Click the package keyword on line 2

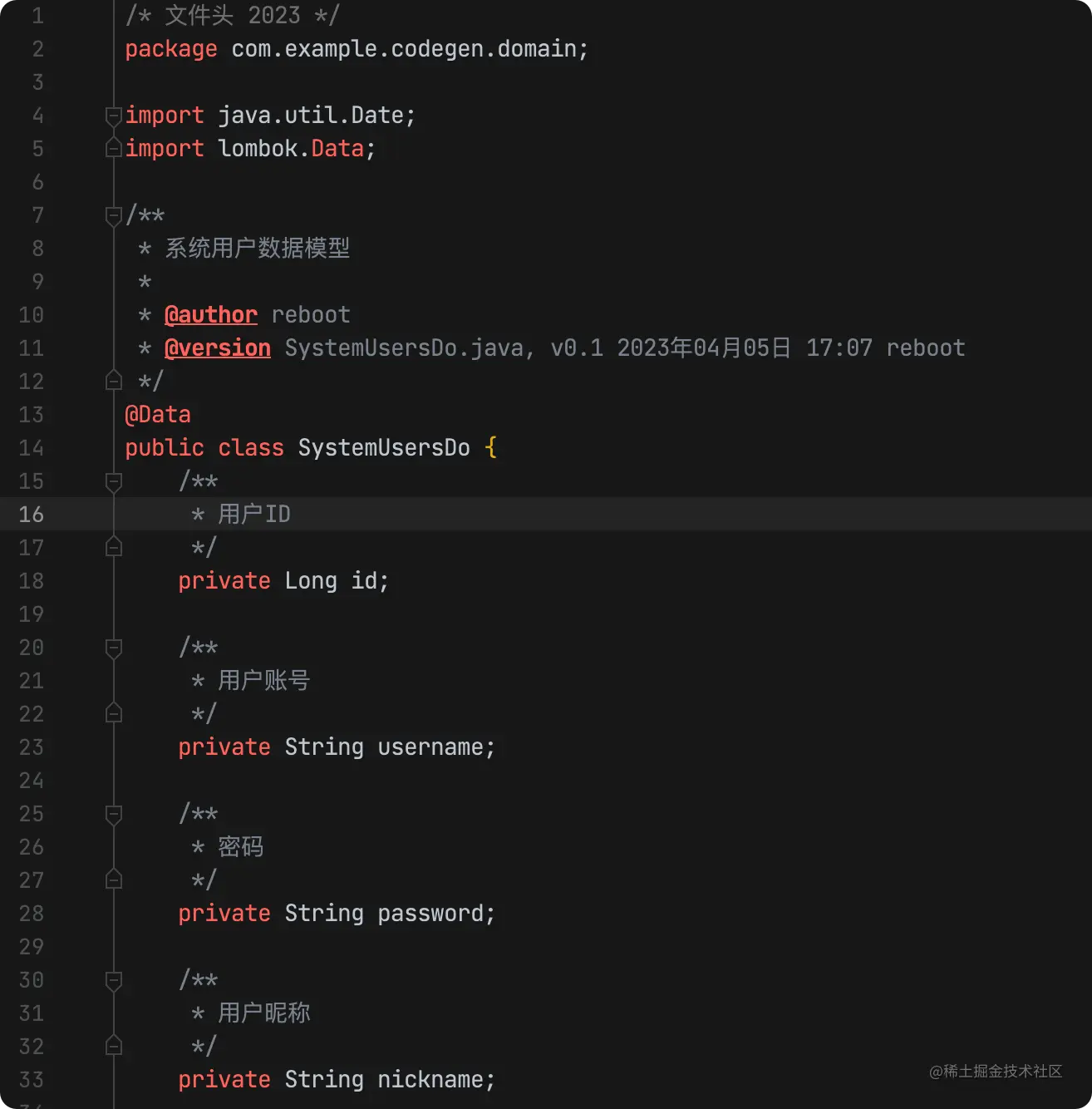[x=171, y=49]
